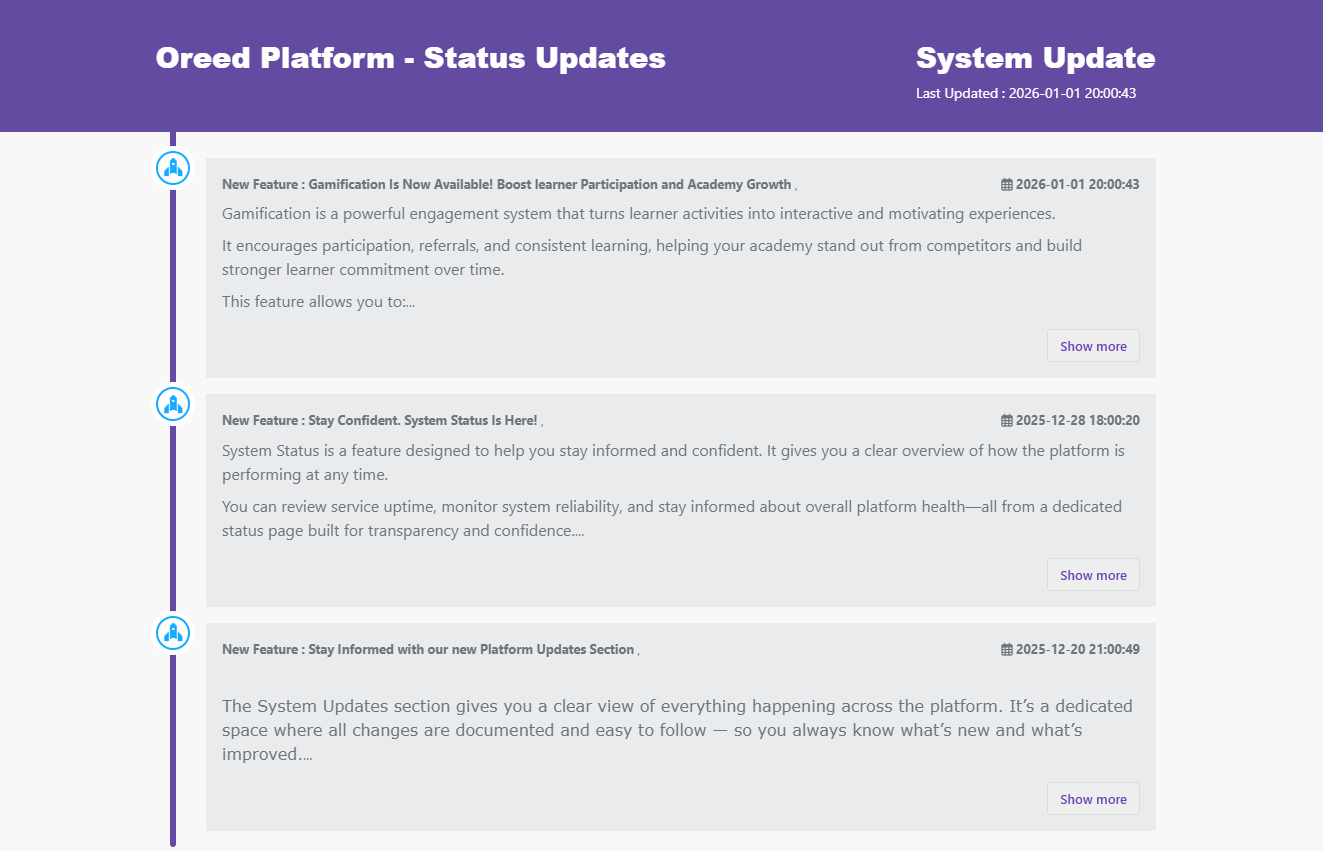
Task: Click the rocket icon beside the Platform Updates Section entry
Action: tap(173, 633)
